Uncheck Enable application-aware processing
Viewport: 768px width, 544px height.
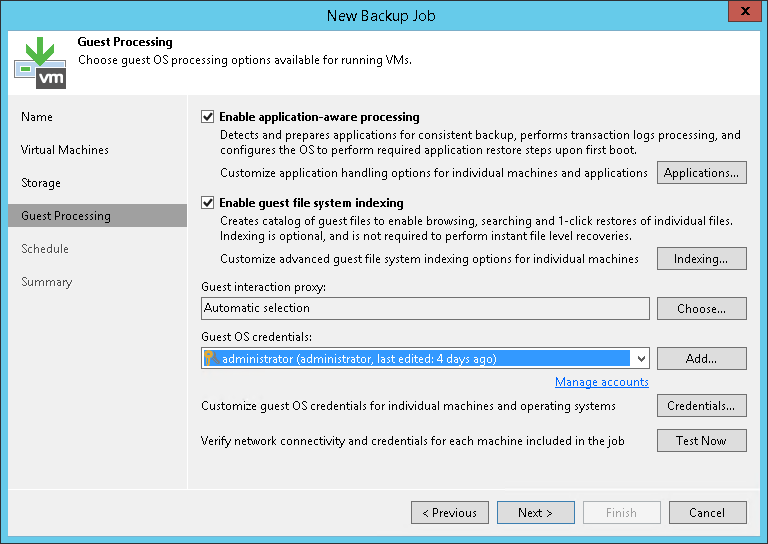point(208,117)
